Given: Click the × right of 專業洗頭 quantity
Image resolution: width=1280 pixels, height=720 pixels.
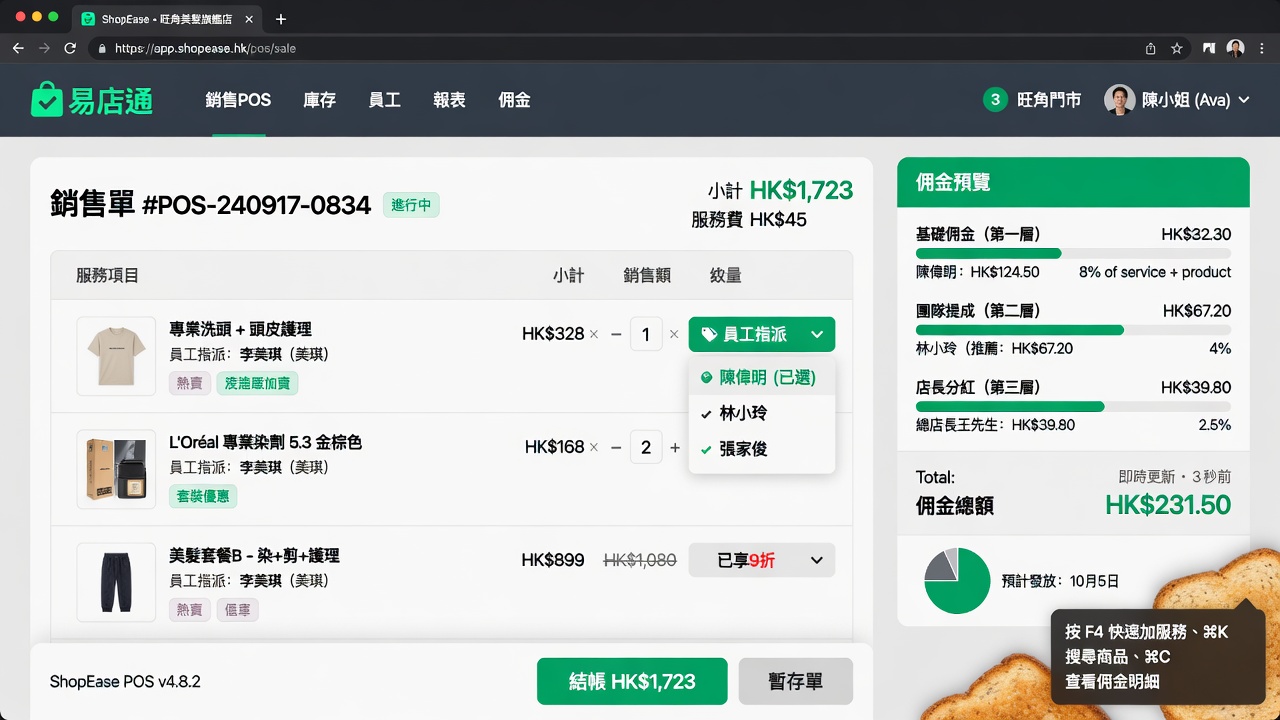Looking at the screenshot, I should point(673,334).
